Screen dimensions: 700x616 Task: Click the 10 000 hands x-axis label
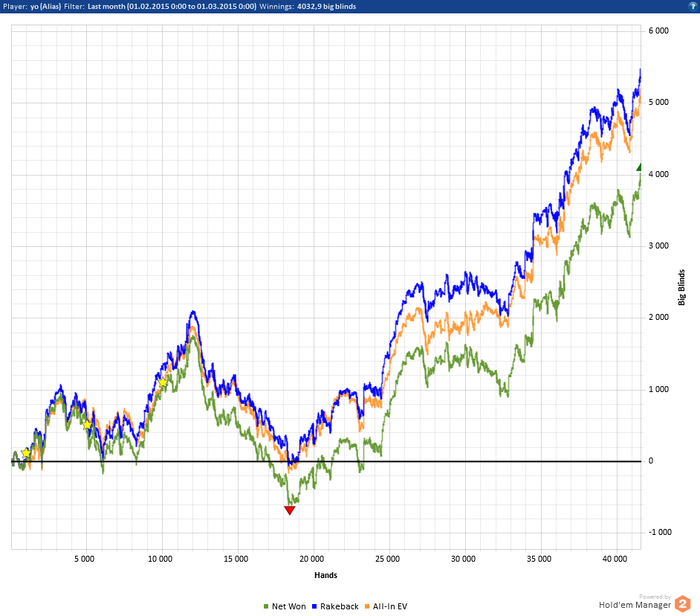tap(160, 559)
